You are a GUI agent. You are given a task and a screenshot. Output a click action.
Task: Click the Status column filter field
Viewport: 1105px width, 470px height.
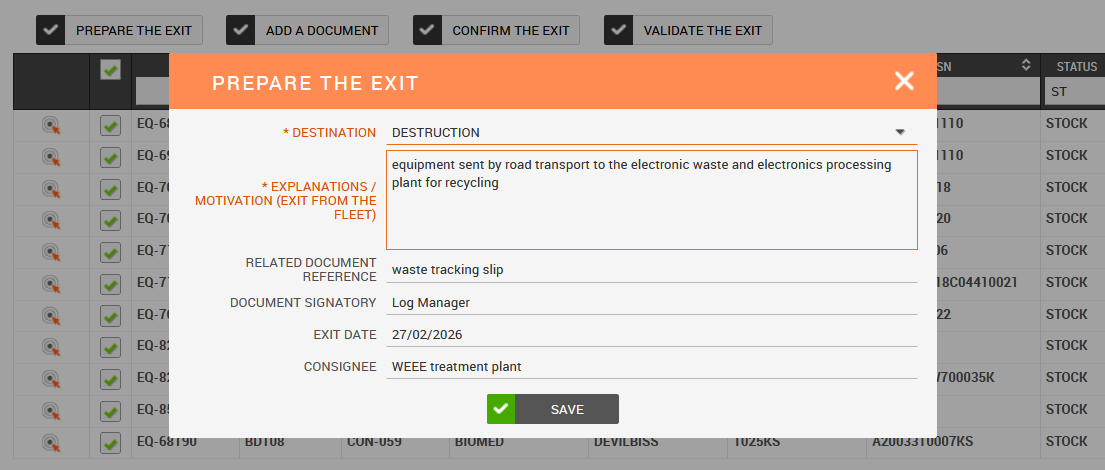(x=1074, y=93)
